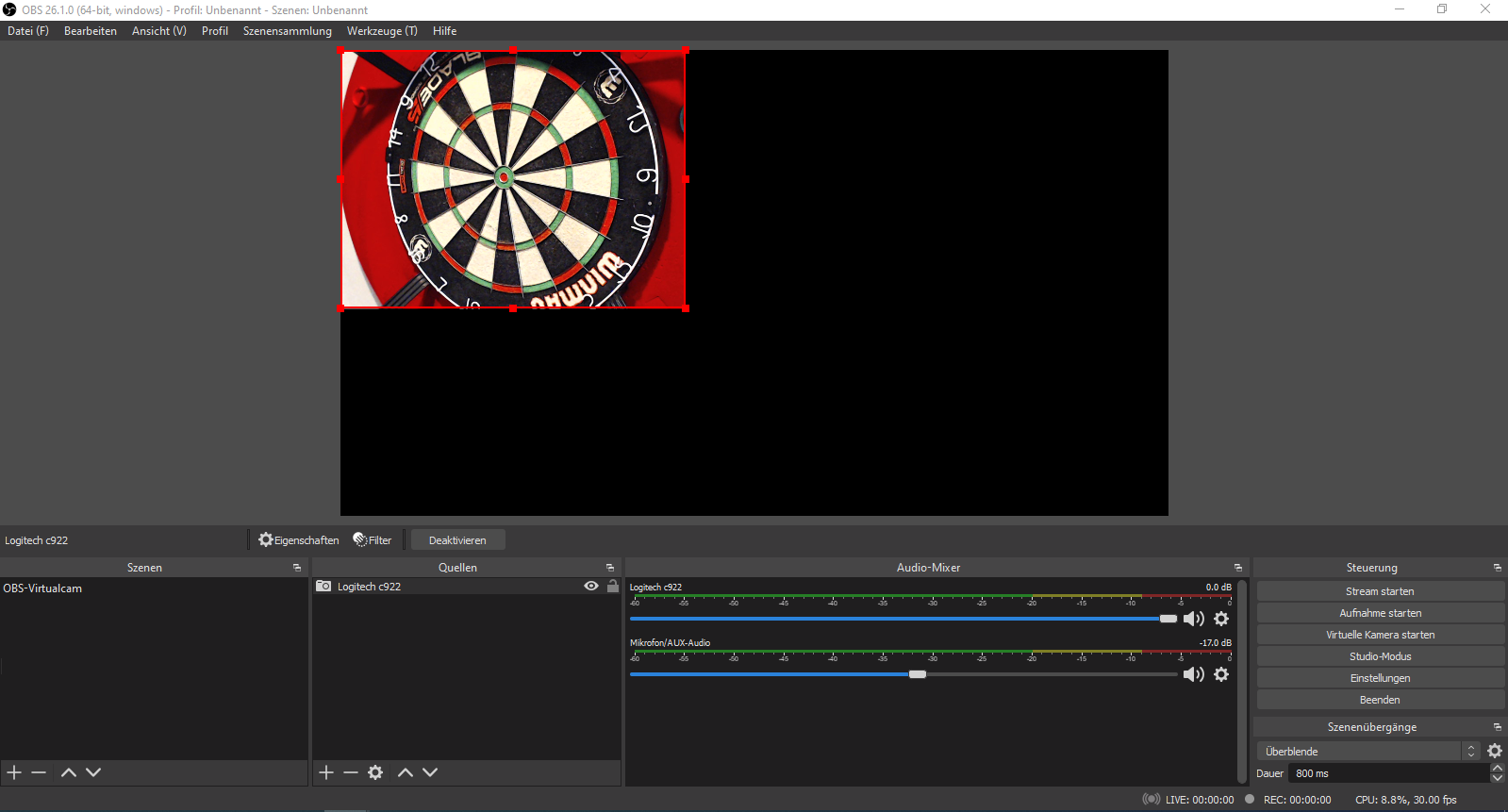1508x812 pixels.
Task: Open the Werkzeuge (T) menu
Action: [x=382, y=31]
